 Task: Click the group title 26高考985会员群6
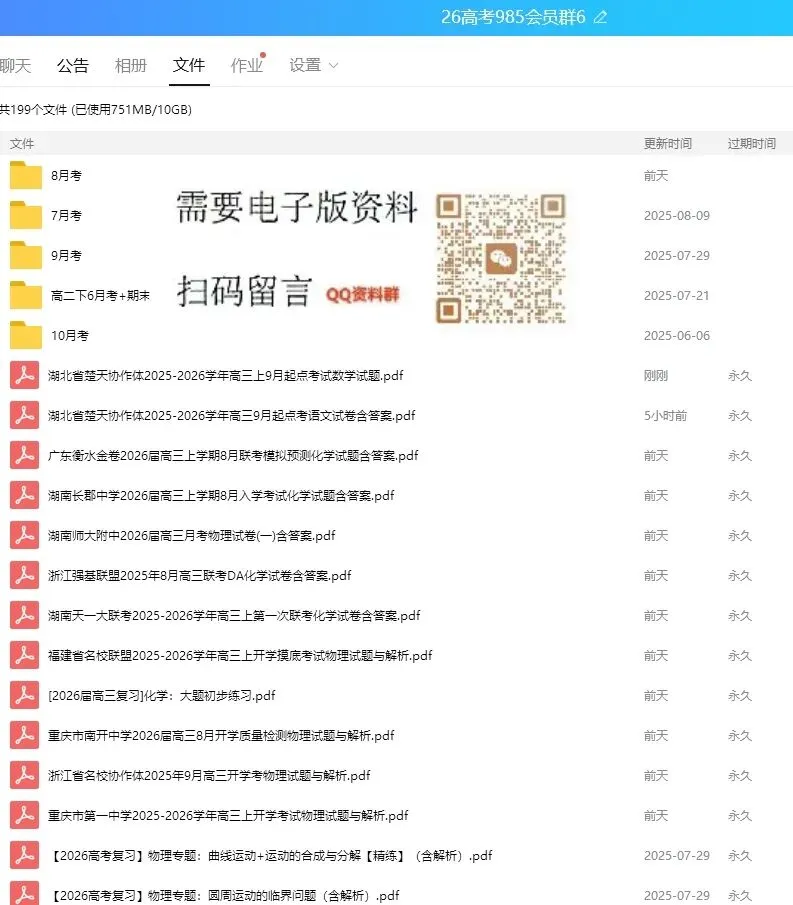click(513, 17)
